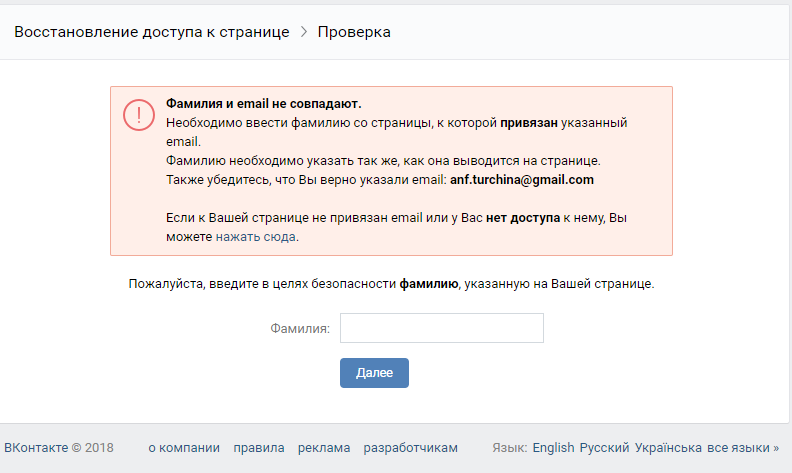The width and height of the screenshot is (792, 473).
Task: Click error heading 'Фамилия и email не совпадают'
Action: 263,104
